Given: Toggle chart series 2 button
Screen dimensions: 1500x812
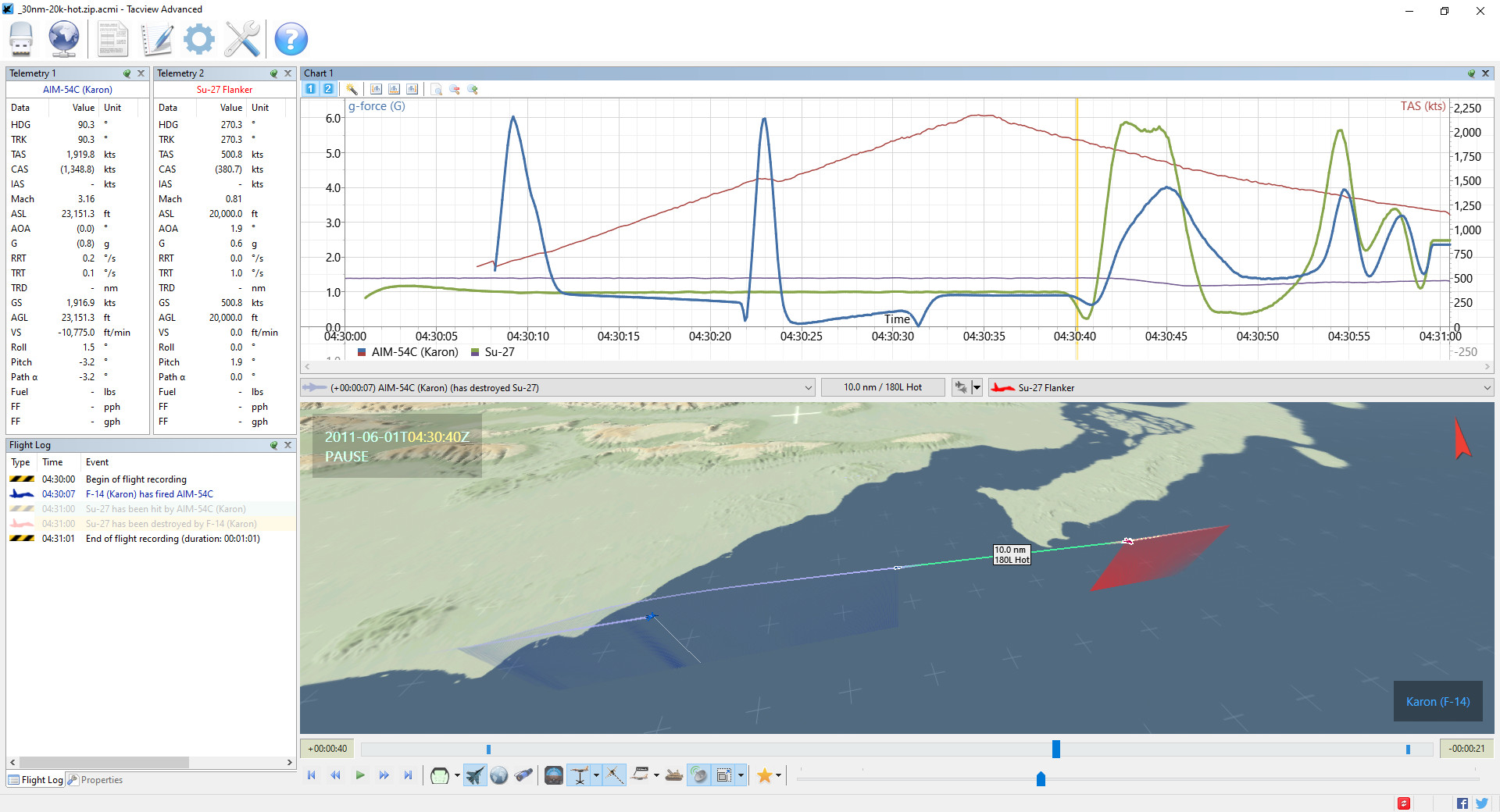Looking at the screenshot, I should pos(328,89).
